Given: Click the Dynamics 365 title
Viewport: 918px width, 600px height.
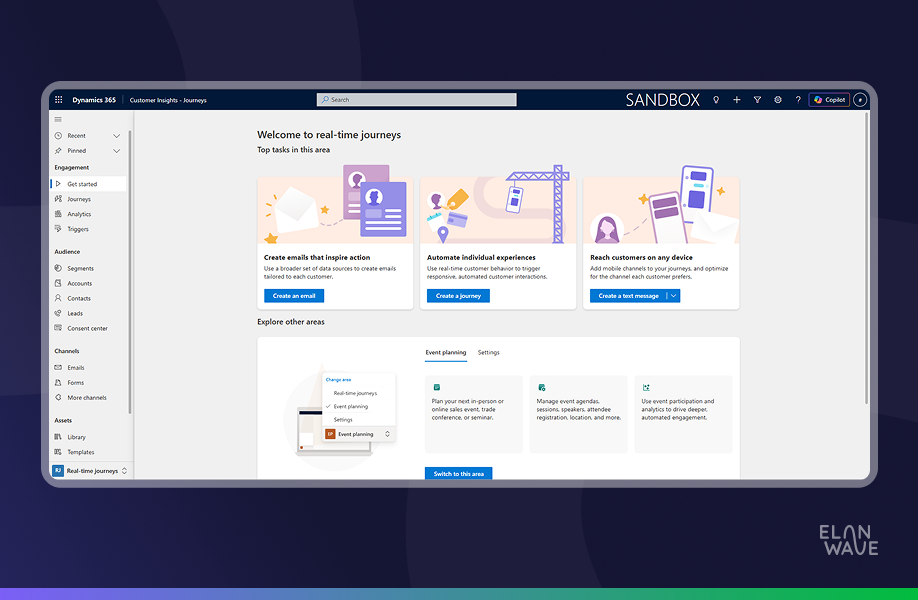Looking at the screenshot, I should pos(94,100).
